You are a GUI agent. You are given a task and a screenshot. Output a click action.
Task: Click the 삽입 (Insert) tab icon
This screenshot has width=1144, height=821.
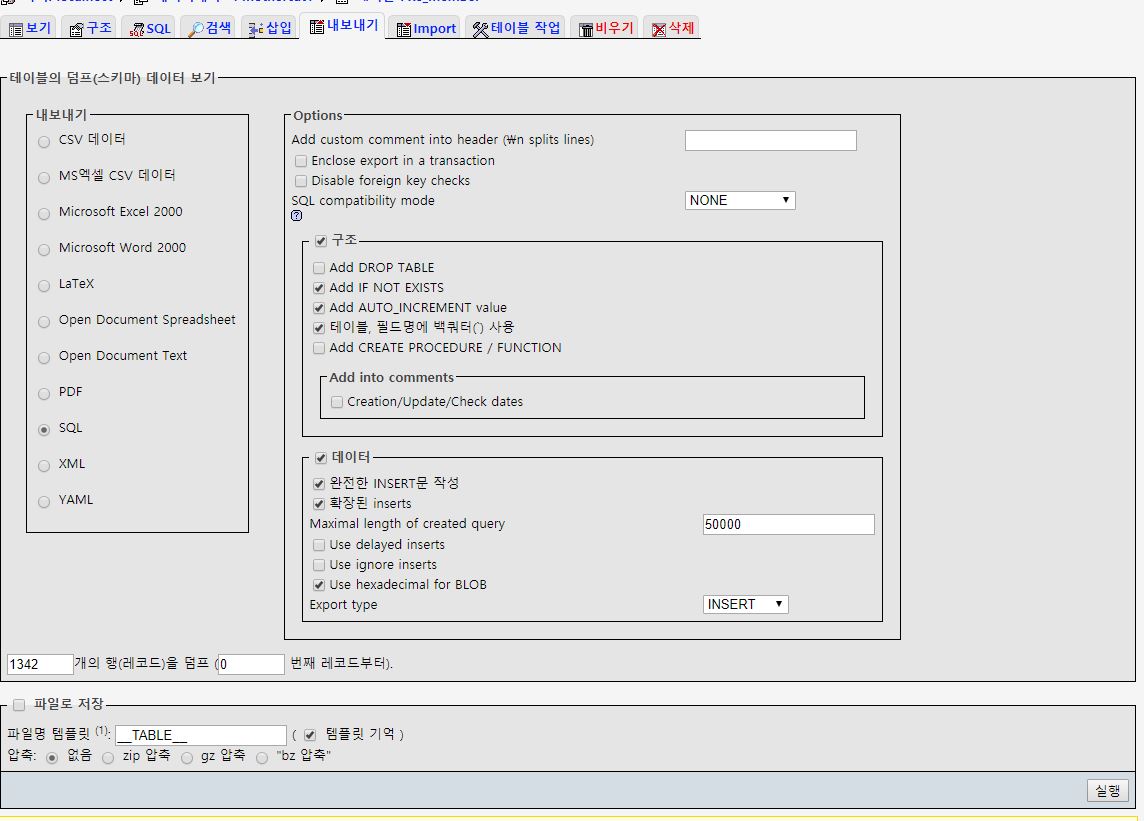256,29
